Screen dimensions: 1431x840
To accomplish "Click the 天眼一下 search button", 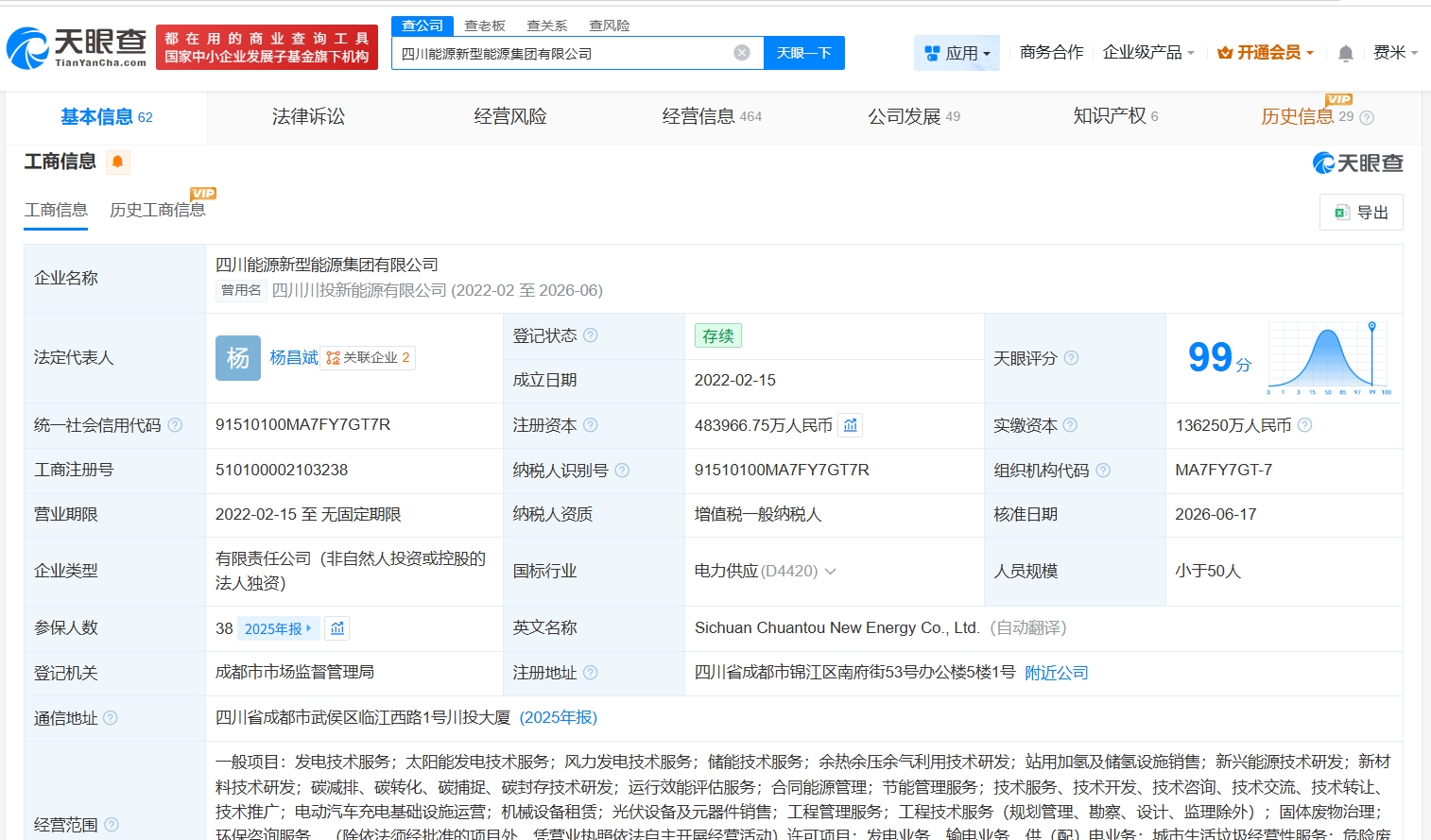I will 804,53.
